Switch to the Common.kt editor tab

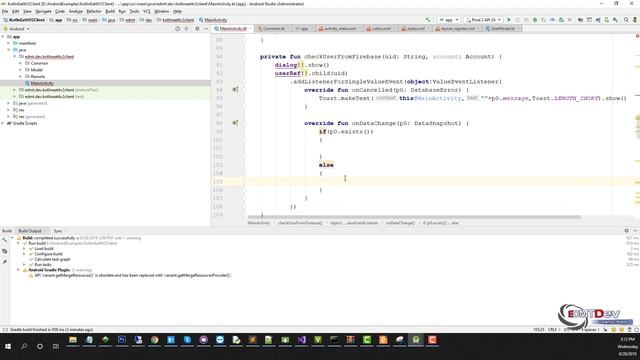tap(273, 29)
